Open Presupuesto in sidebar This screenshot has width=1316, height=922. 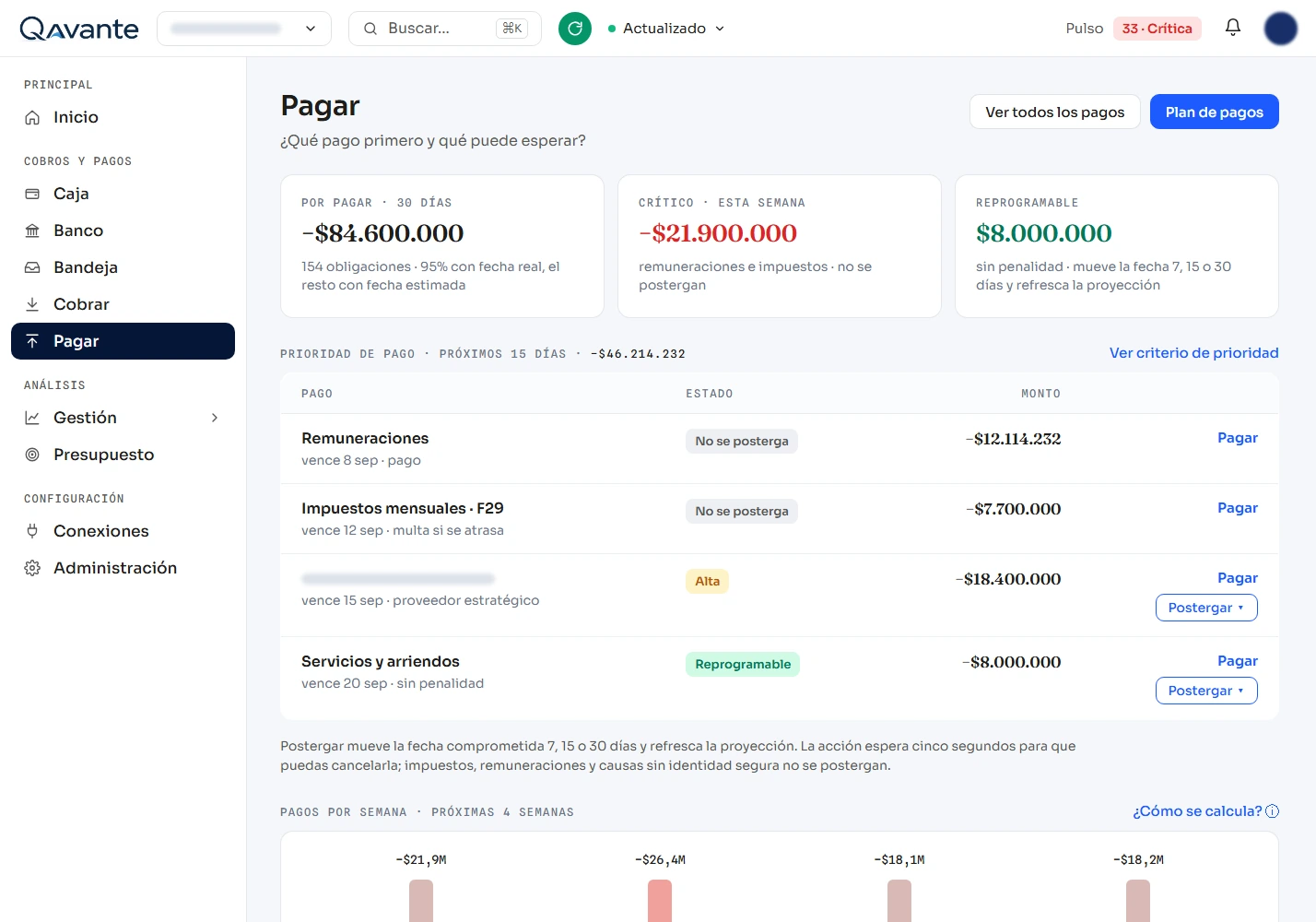coord(123,455)
